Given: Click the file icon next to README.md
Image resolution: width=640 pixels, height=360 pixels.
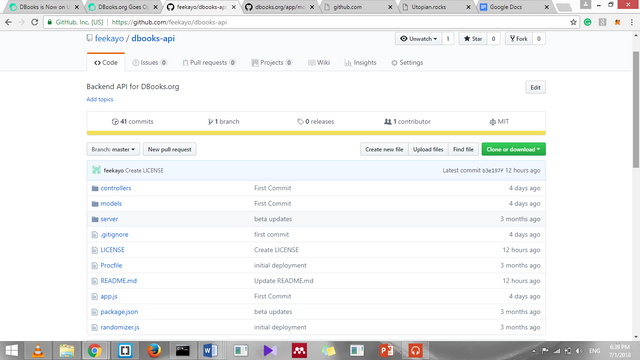Looking at the screenshot, I should coord(95,281).
